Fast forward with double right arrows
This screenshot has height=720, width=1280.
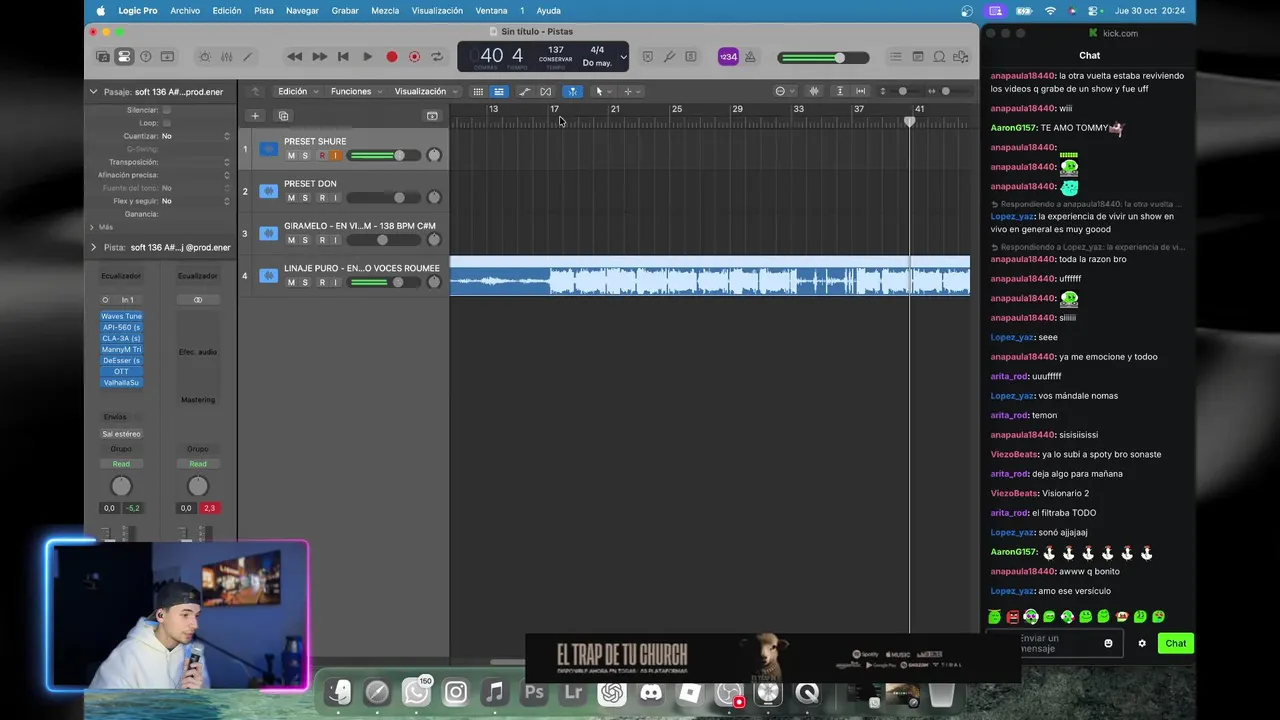(x=319, y=57)
